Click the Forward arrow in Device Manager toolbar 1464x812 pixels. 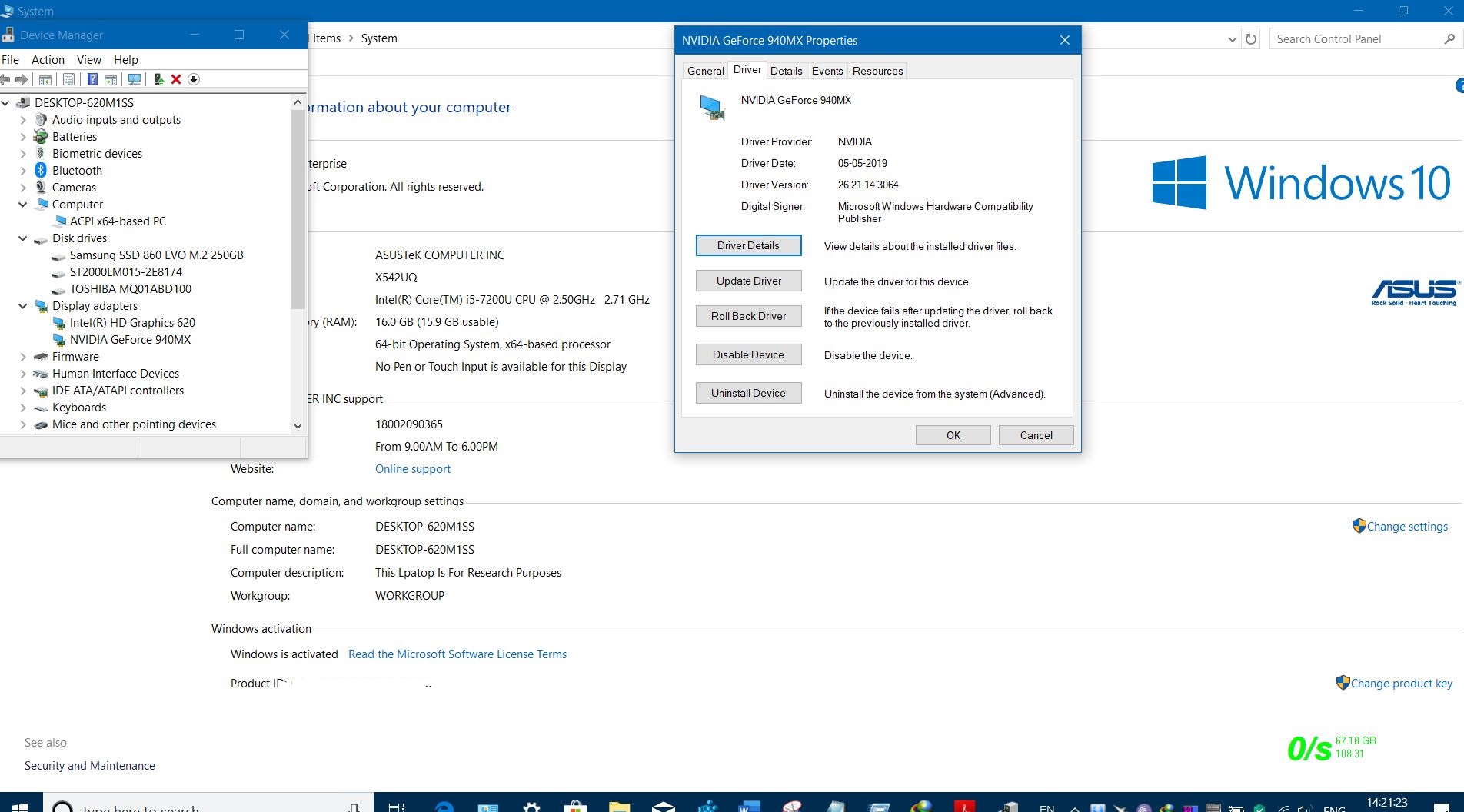tap(22, 79)
